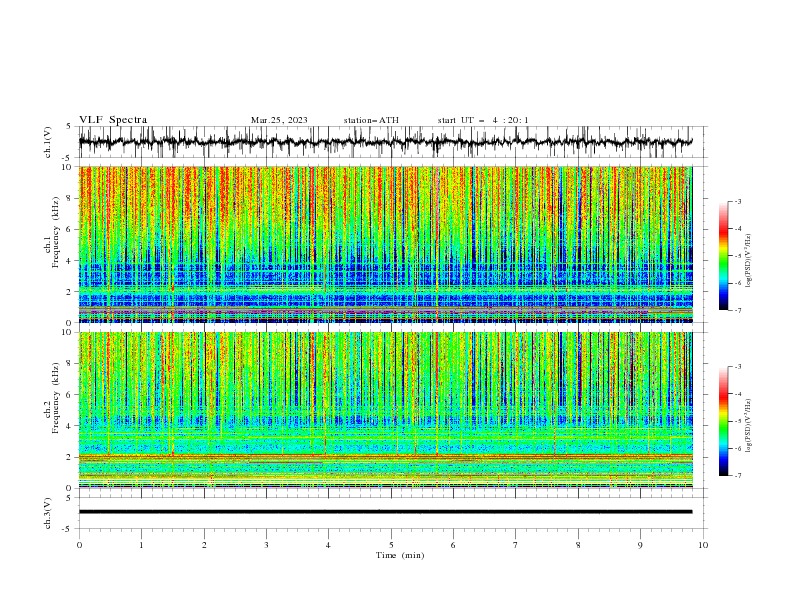Click the log(PSD) label of ch.2 colorbar

tap(748, 426)
